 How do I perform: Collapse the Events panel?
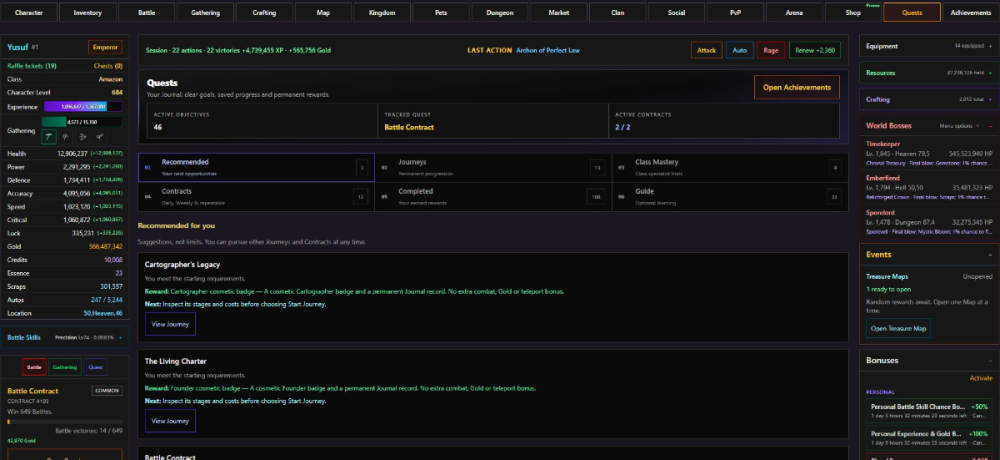tap(990, 255)
